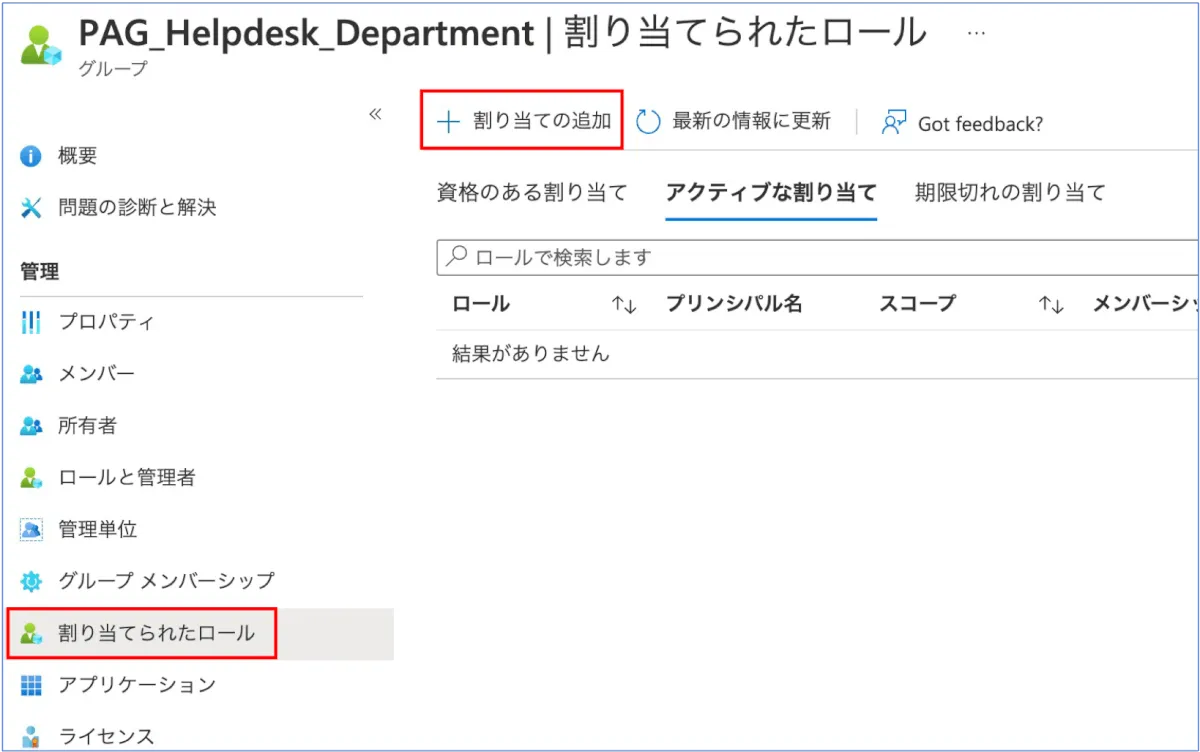Screen dimensions: 1200x752
Task: Click the PAG_Helpdesk_Department group icon in header
Action: [42, 46]
